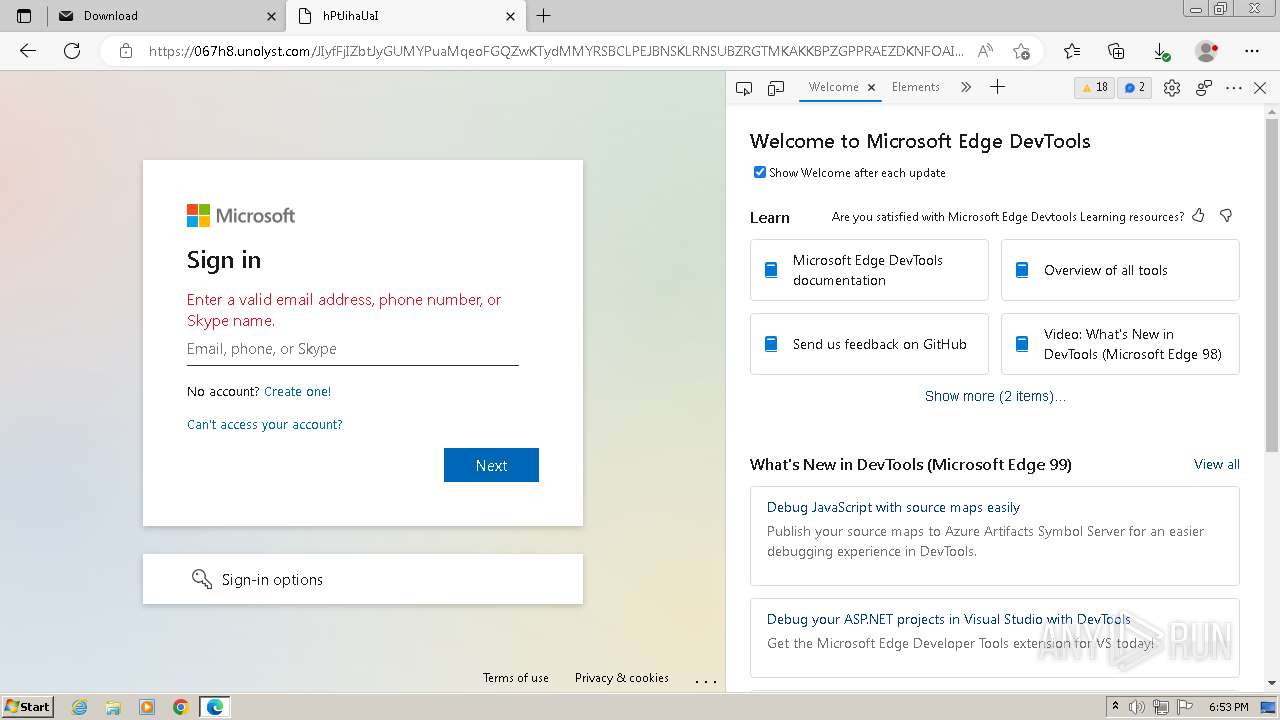
Task: Toggle device emulation in DevTools
Action: (776, 88)
